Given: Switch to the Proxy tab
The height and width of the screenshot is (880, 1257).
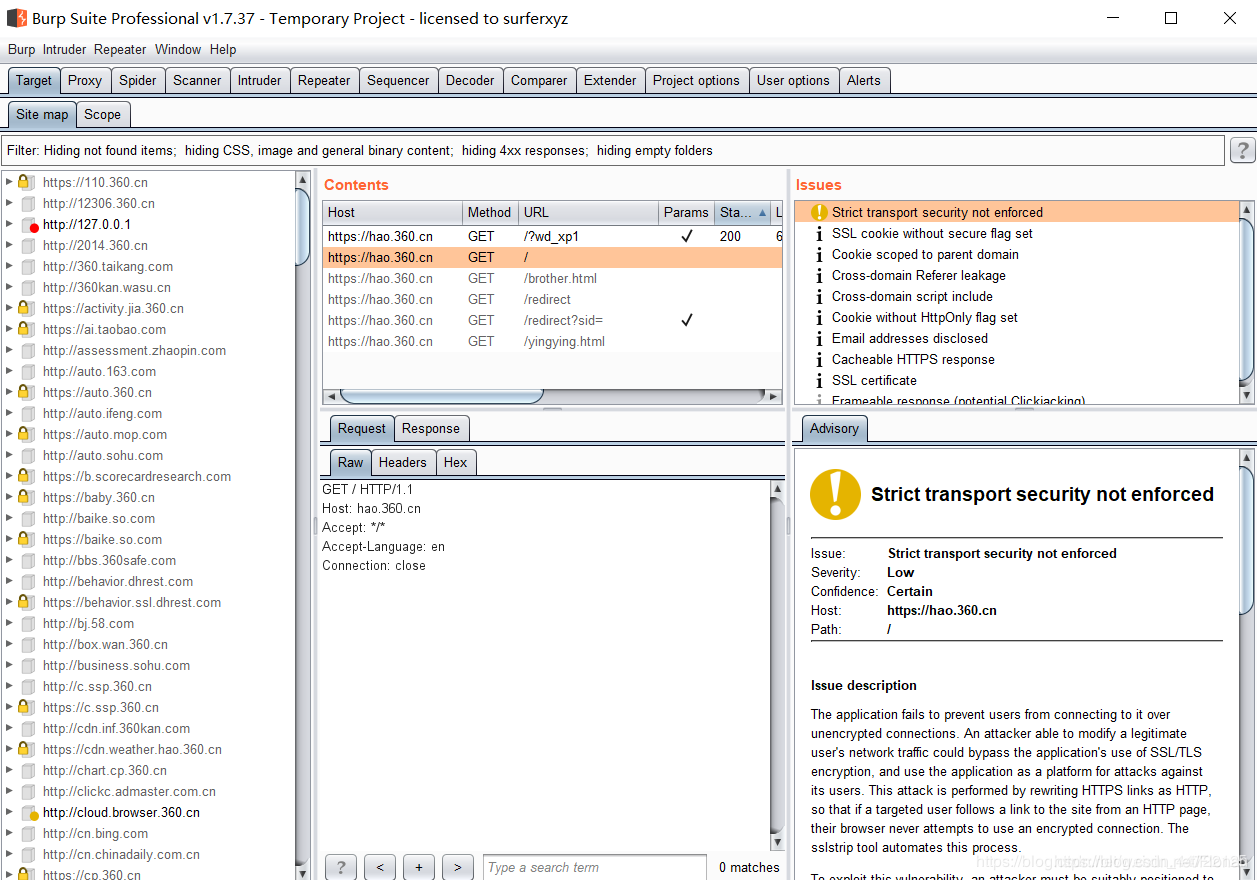Looking at the screenshot, I should [85, 80].
